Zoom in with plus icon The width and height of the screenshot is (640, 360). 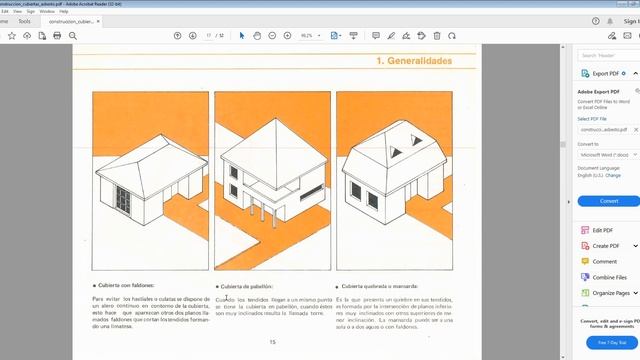[287, 36]
